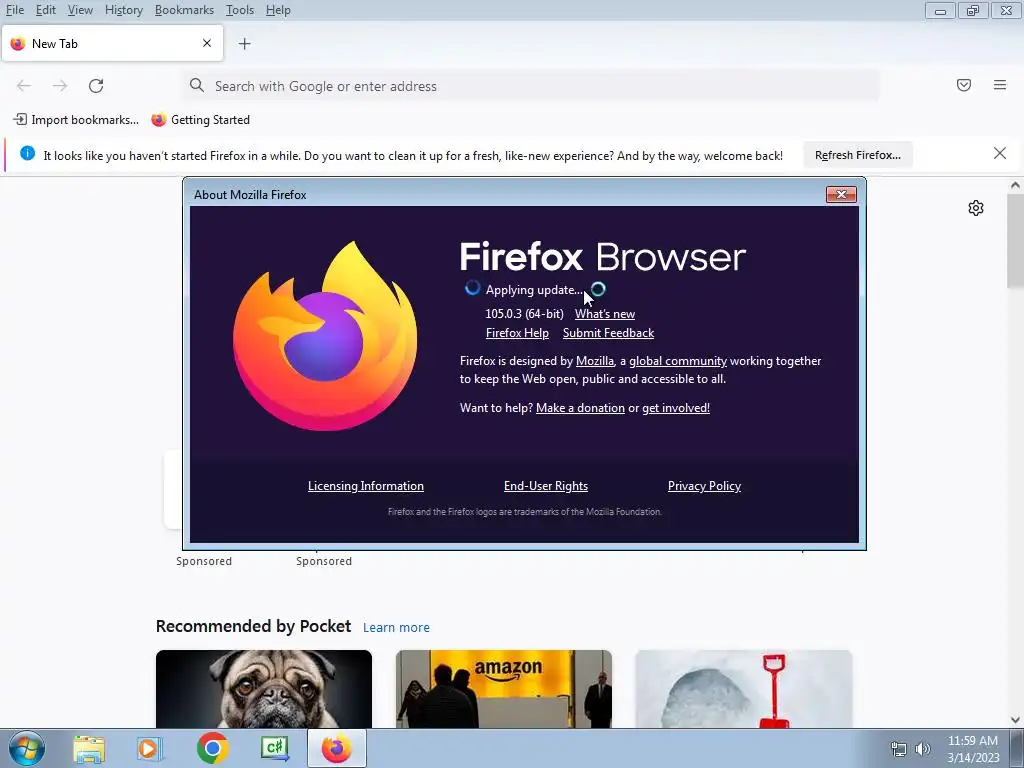Viewport: 1024px width, 768px height.
Task: Open the Amazon Pocket story thumbnail
Action: tap(504, 689)
